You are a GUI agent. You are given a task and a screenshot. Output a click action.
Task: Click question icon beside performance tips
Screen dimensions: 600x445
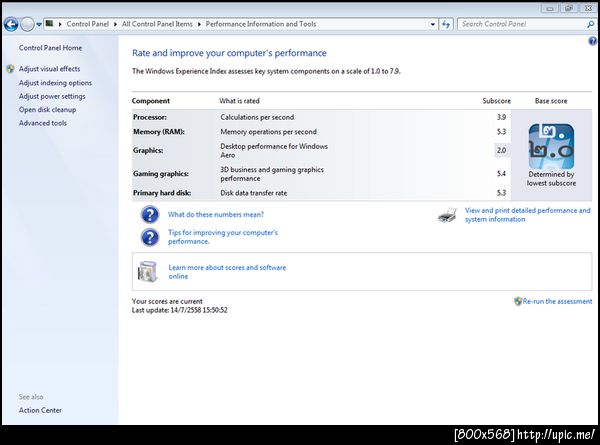pyautogui.click(x=150, y=237)
